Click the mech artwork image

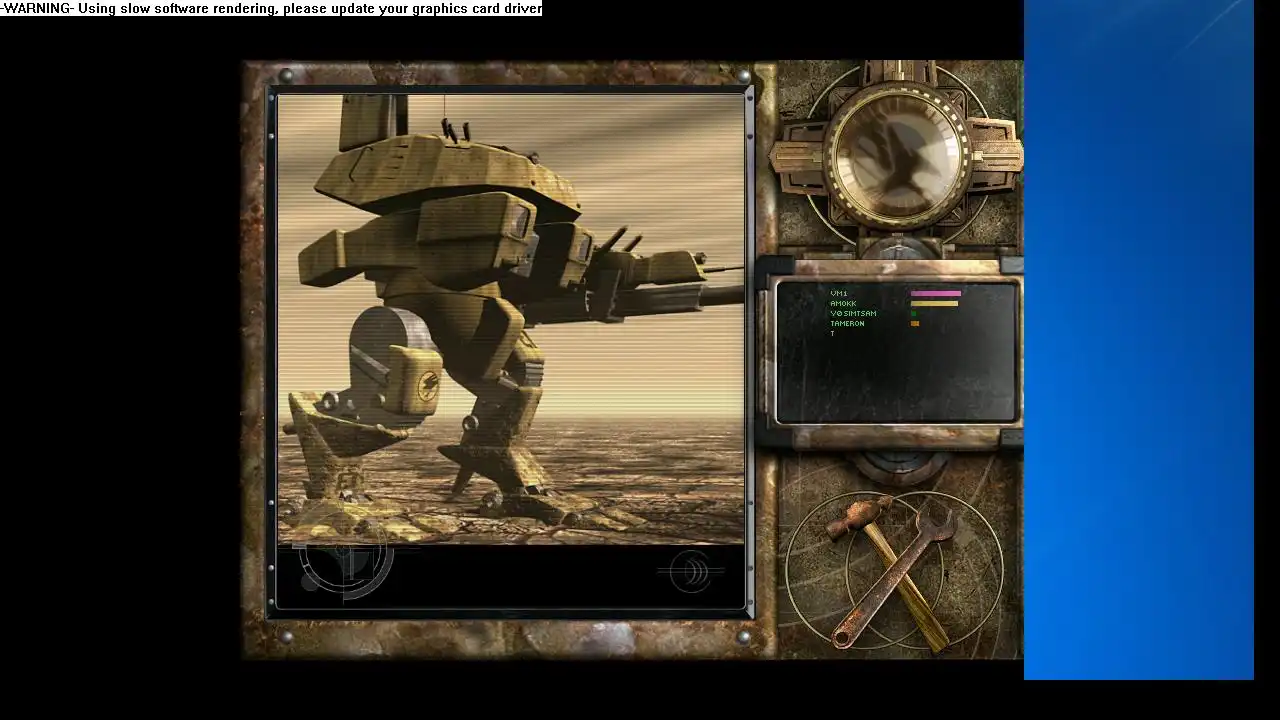[x=510, y=319]
